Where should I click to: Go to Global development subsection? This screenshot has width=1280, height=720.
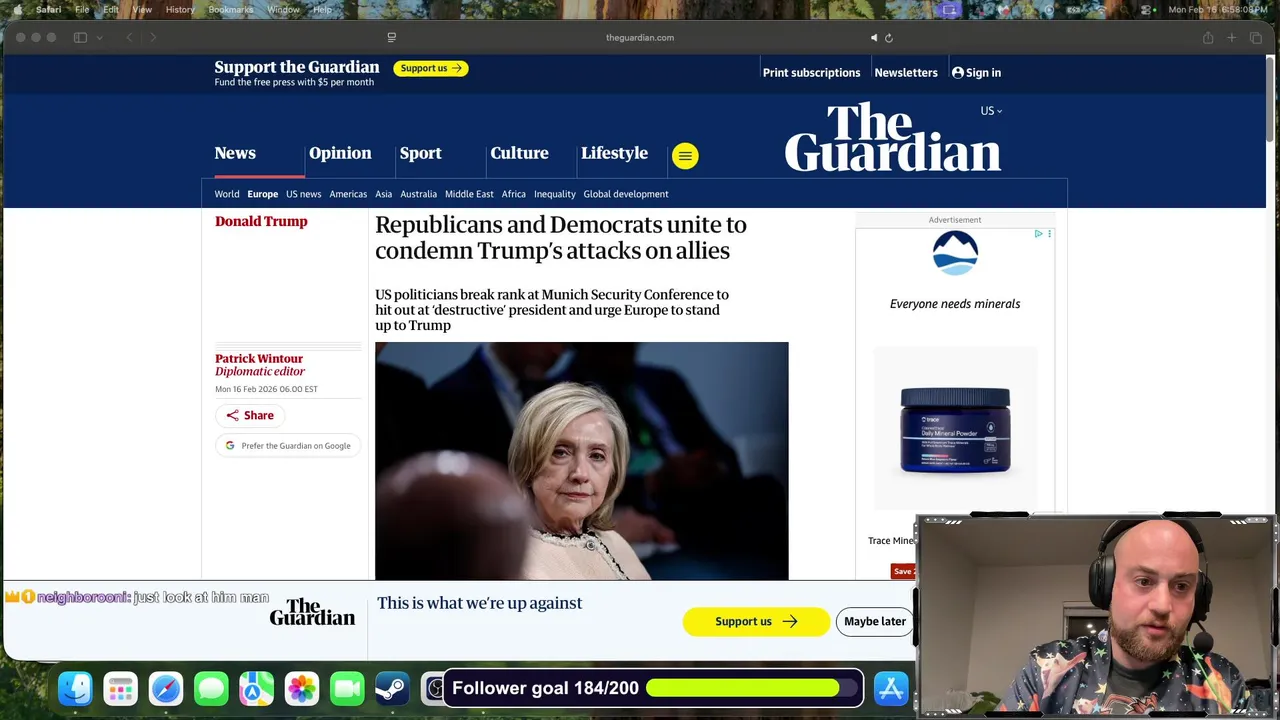(x=626, y=194)
